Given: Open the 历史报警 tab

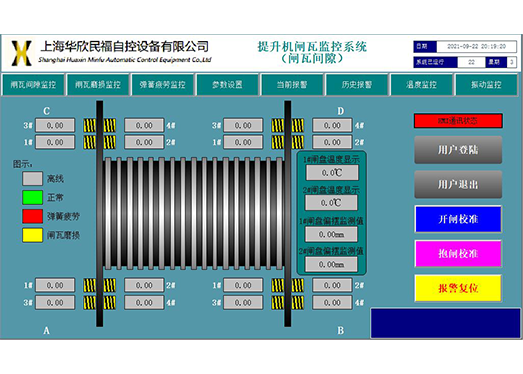Looking at the screenshot, I should pyautogui.click(x=357, y=85).
